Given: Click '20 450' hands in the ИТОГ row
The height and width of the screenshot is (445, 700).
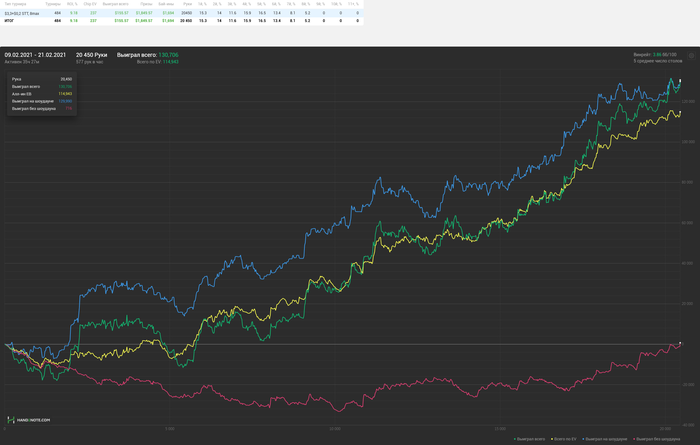Looking at the screenshot, I should [186, 21].
